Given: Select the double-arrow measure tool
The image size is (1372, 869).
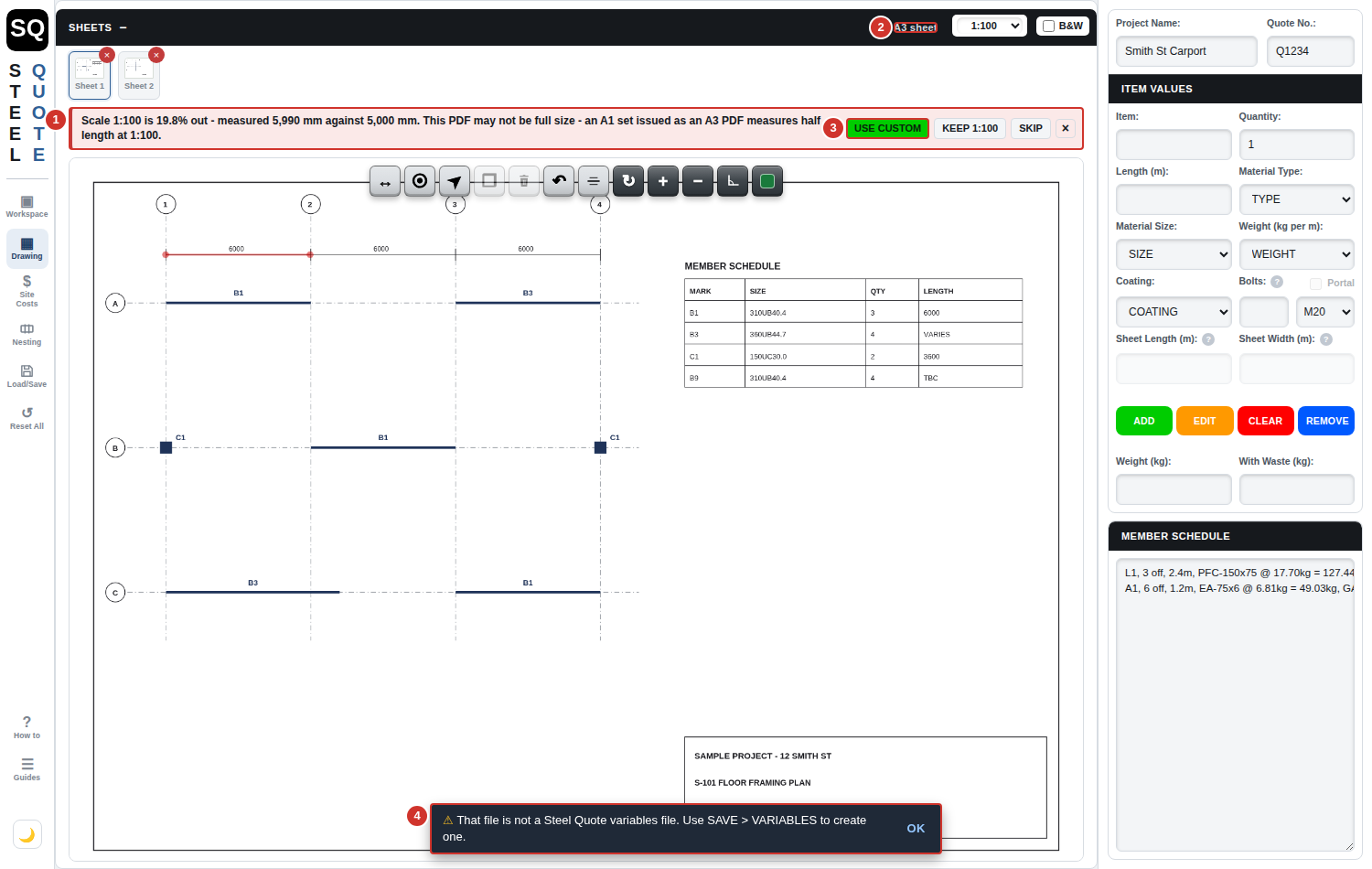Looking at the screenshot, I should coord(385,181).
